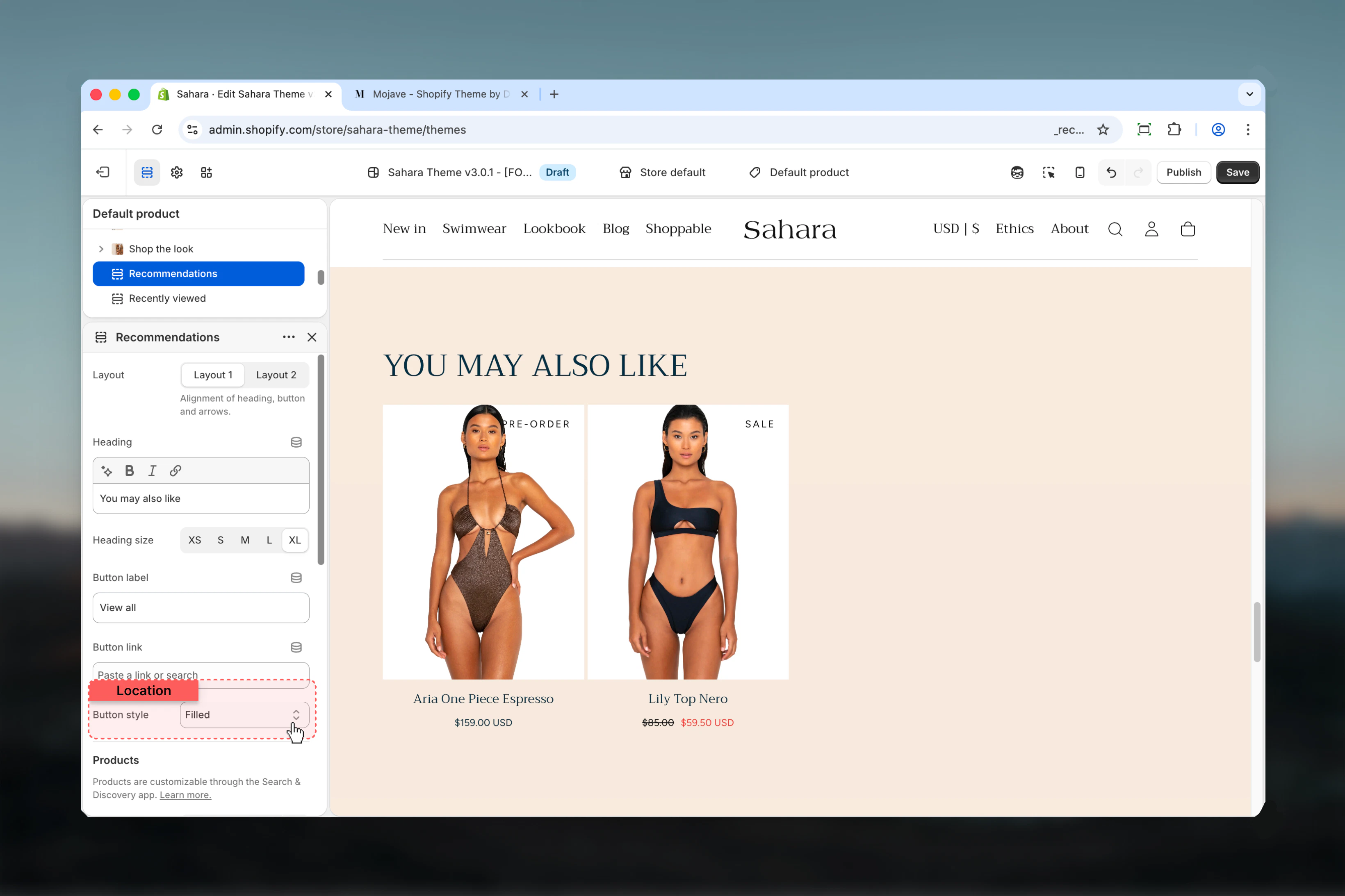This screenshot has width=1345, height=896.
Task: Click the Heading text field
Action: pyautogui.click(x=201, y=499)
